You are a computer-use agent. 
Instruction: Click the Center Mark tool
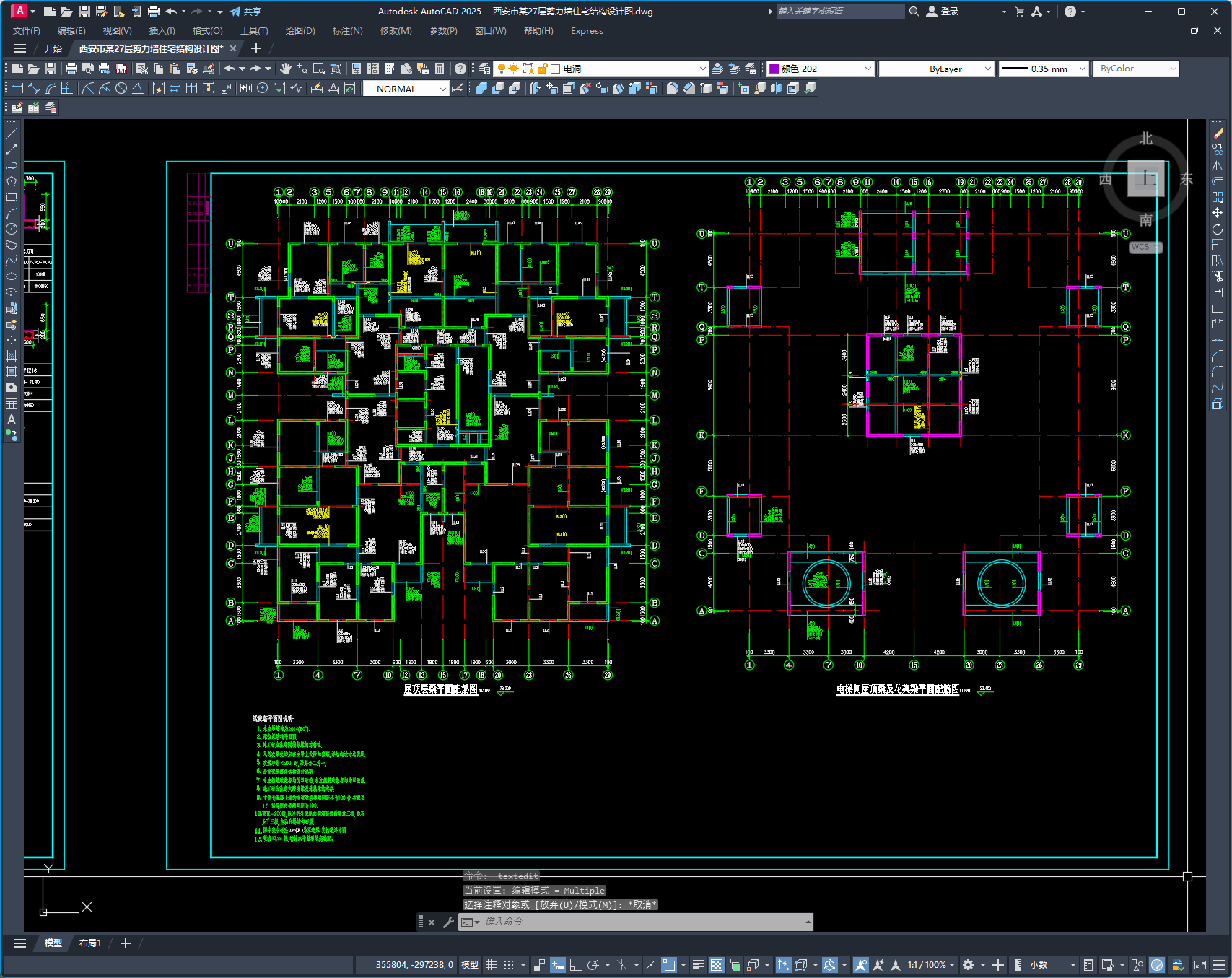pos(263,88)
